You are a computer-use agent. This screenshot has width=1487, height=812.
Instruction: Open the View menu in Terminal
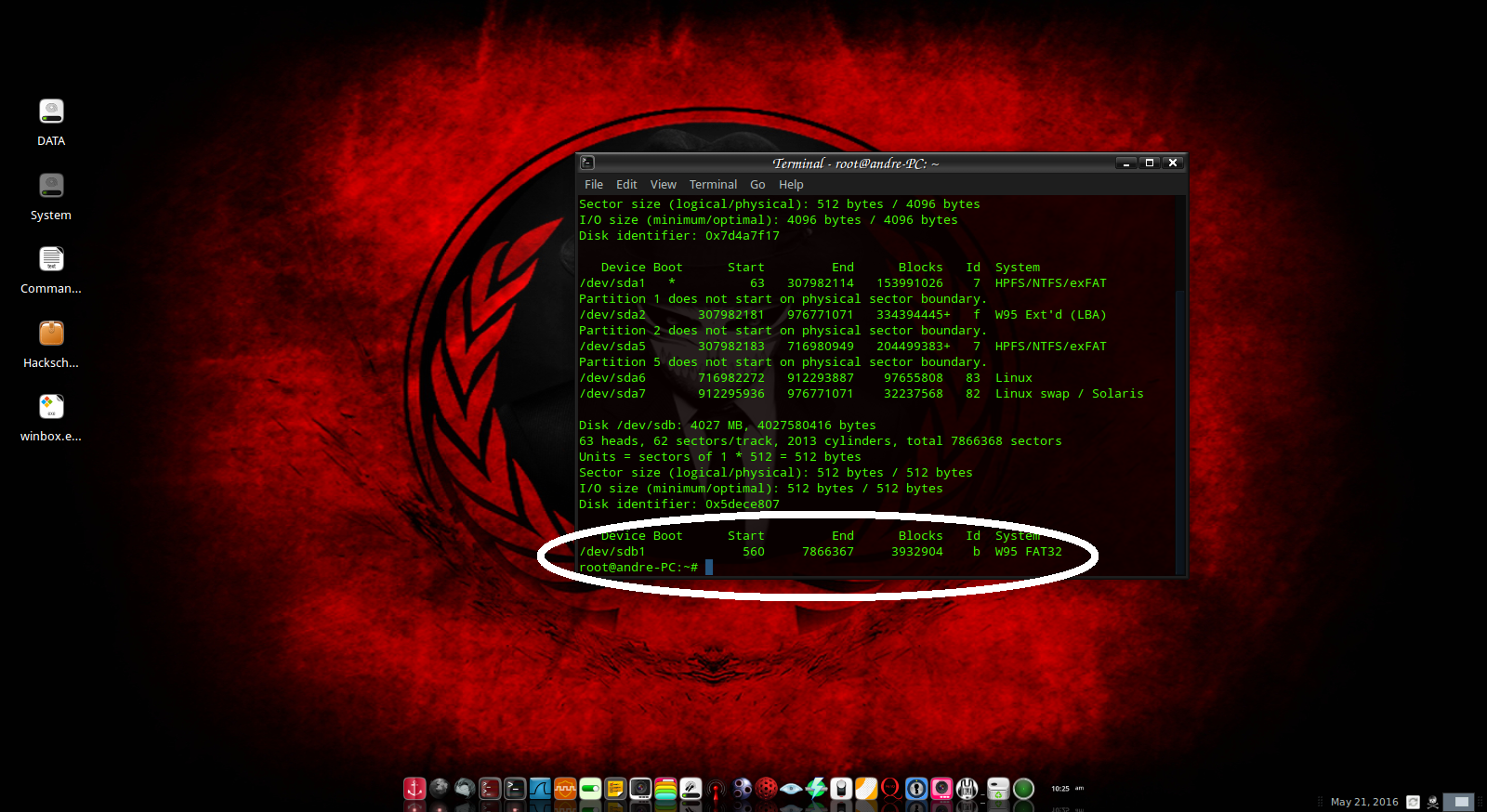[x=664, y=185]
